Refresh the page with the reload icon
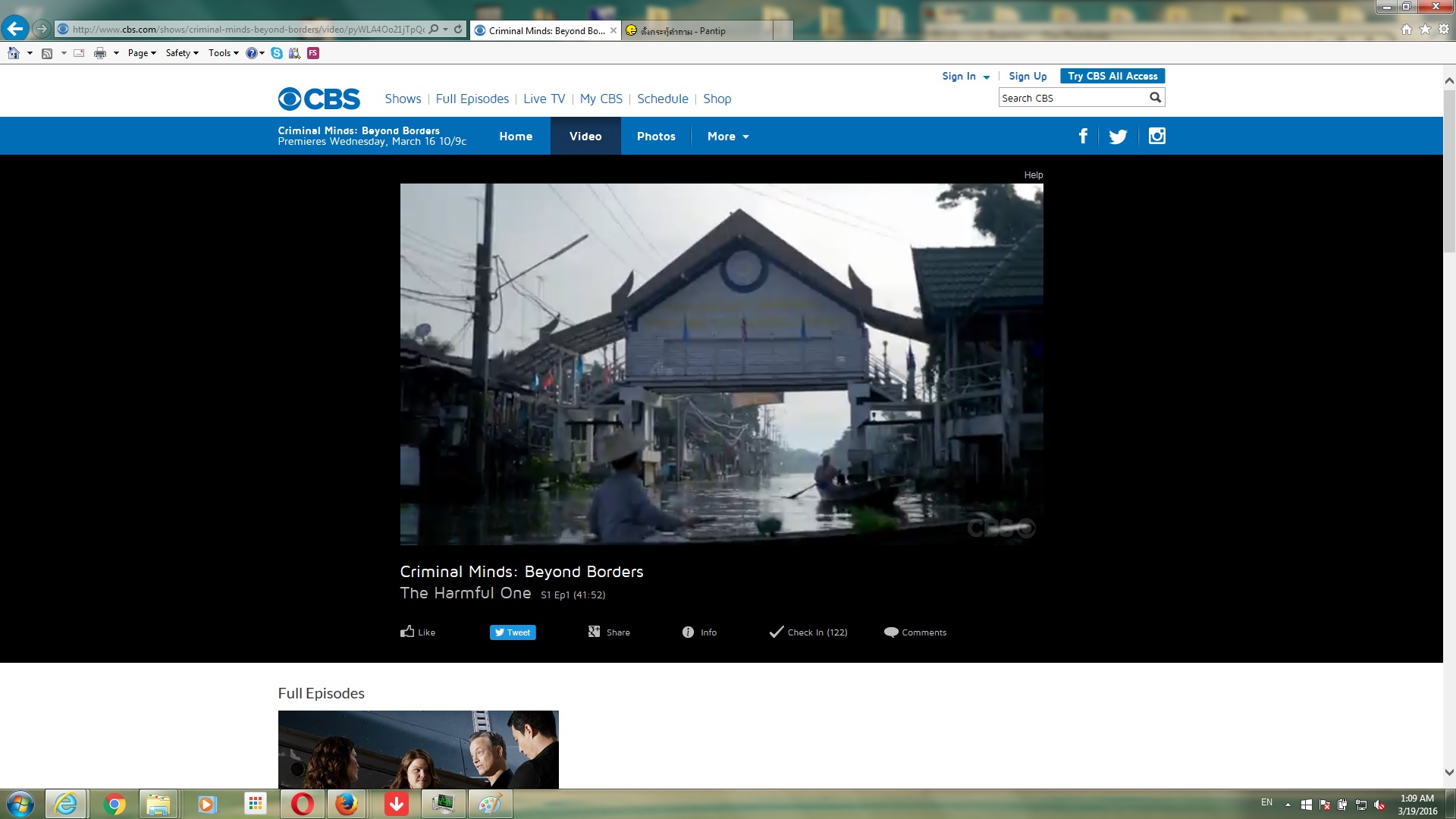The image size is (1456, 819). (x=458, y=29)
